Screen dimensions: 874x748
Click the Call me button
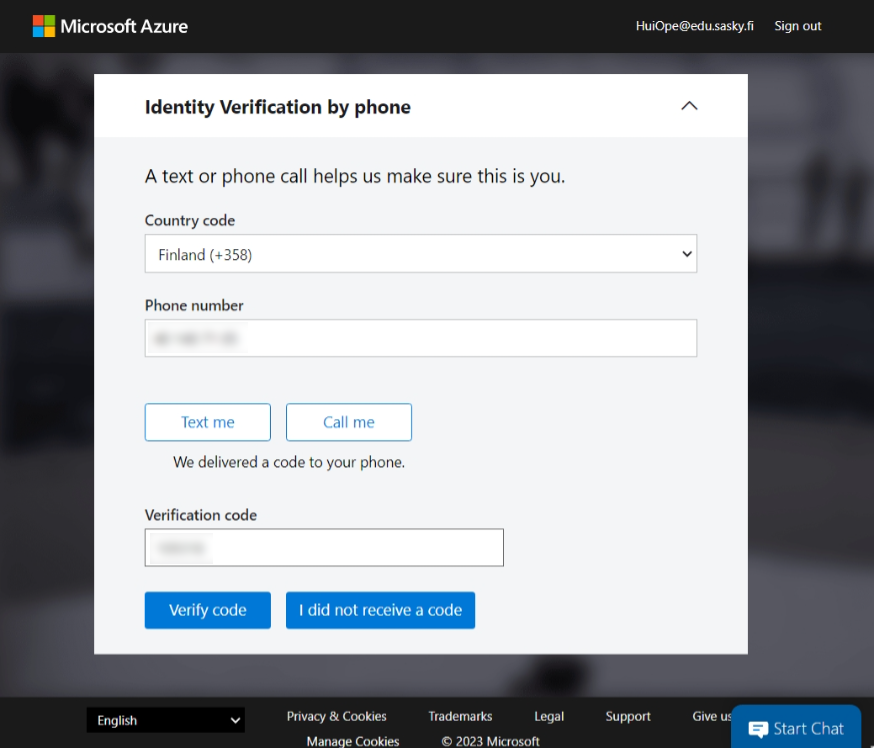point(349,422)
